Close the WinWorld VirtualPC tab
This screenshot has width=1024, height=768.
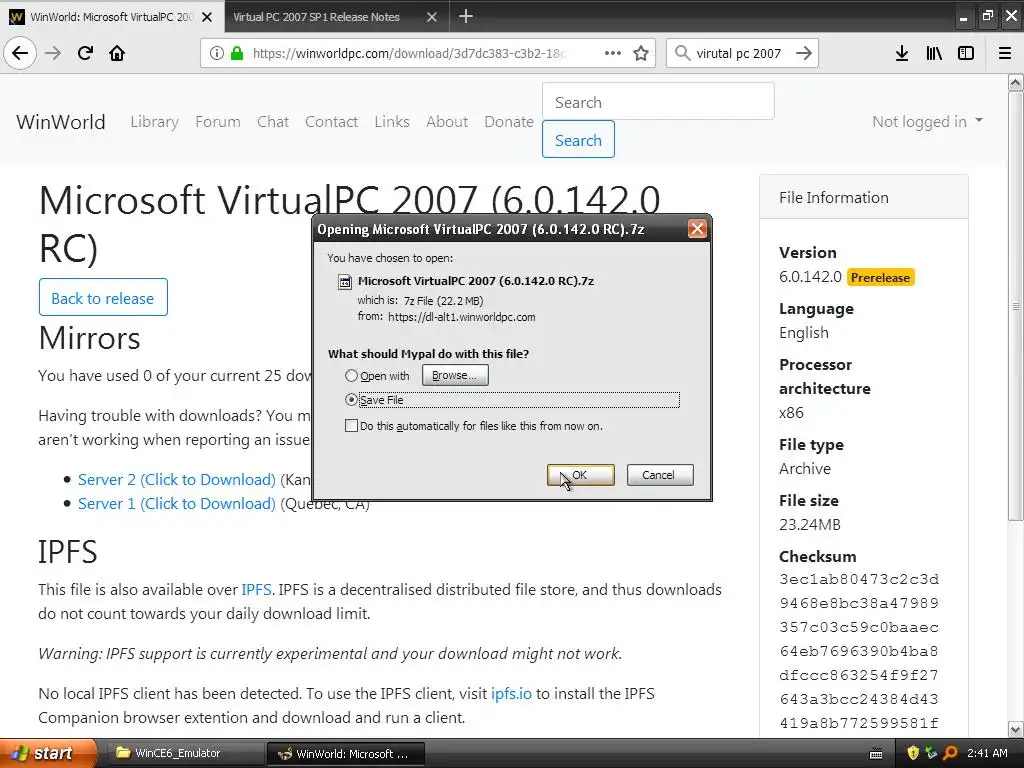point(207,17)
